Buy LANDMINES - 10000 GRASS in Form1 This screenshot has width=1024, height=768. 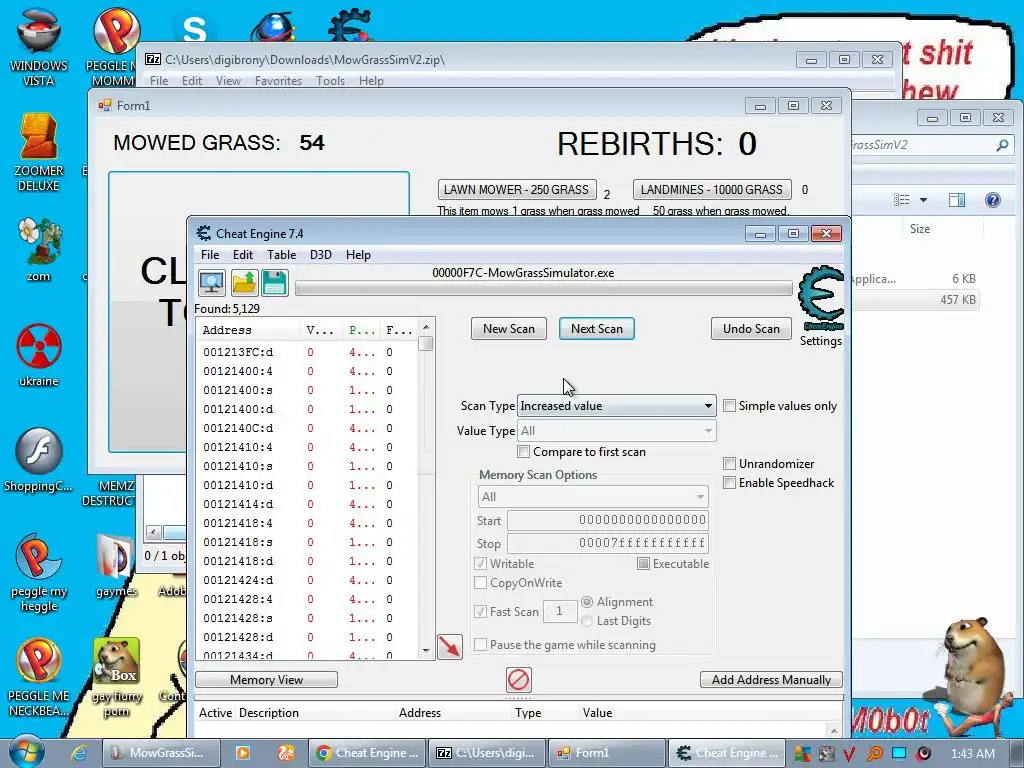click(712, 189)
